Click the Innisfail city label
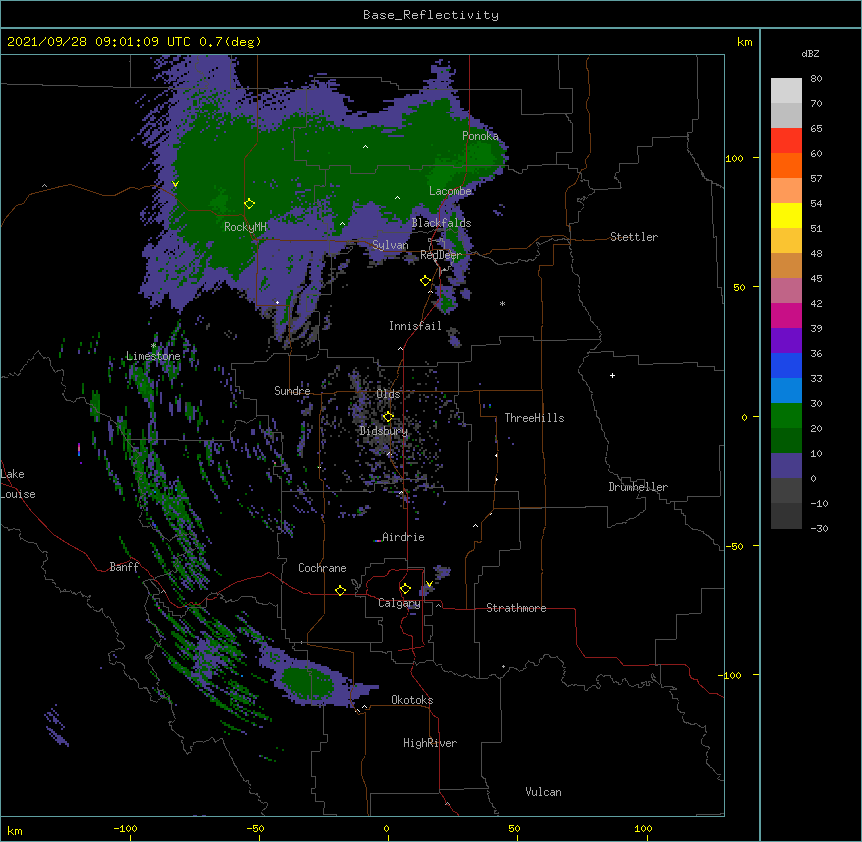This screenshot has width=862, height=842. coord(415,326)
